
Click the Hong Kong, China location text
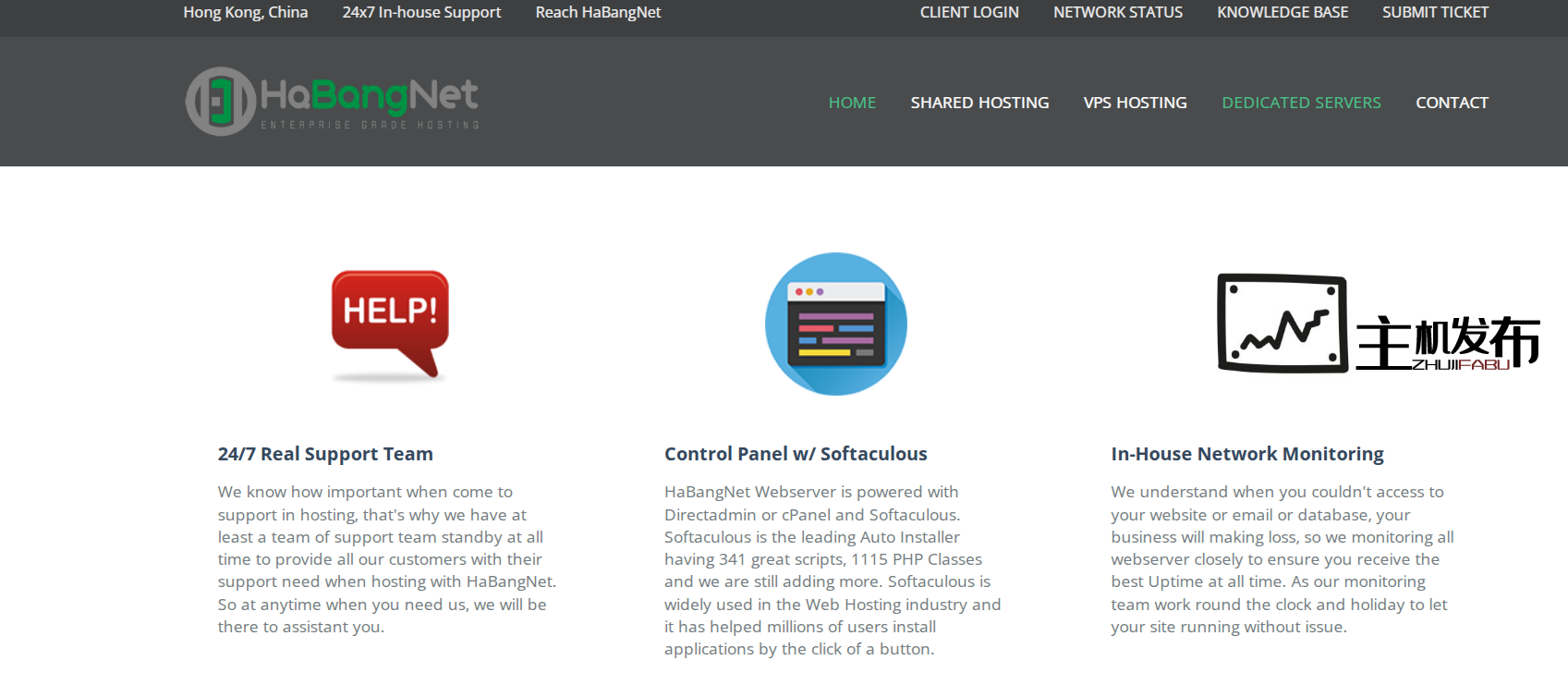tap(245, 12)
